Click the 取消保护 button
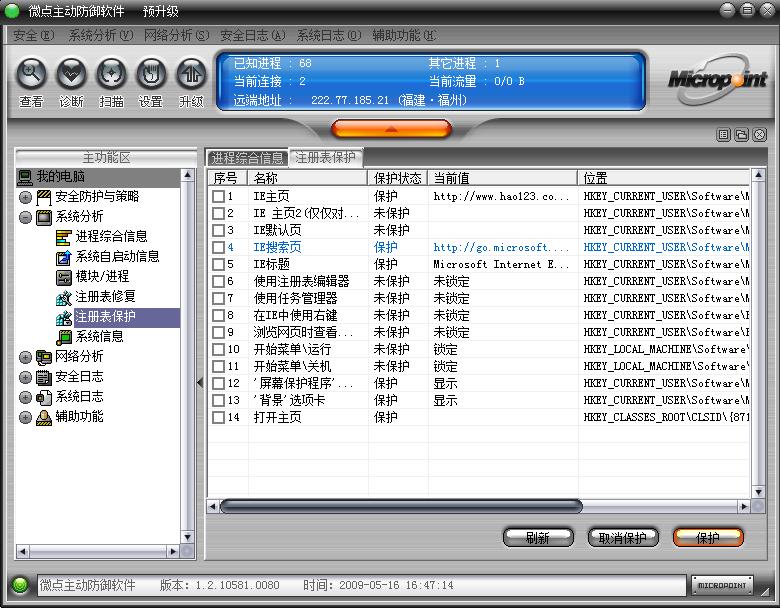This screenshot has height=608, width=780. (x=623, y=537)
